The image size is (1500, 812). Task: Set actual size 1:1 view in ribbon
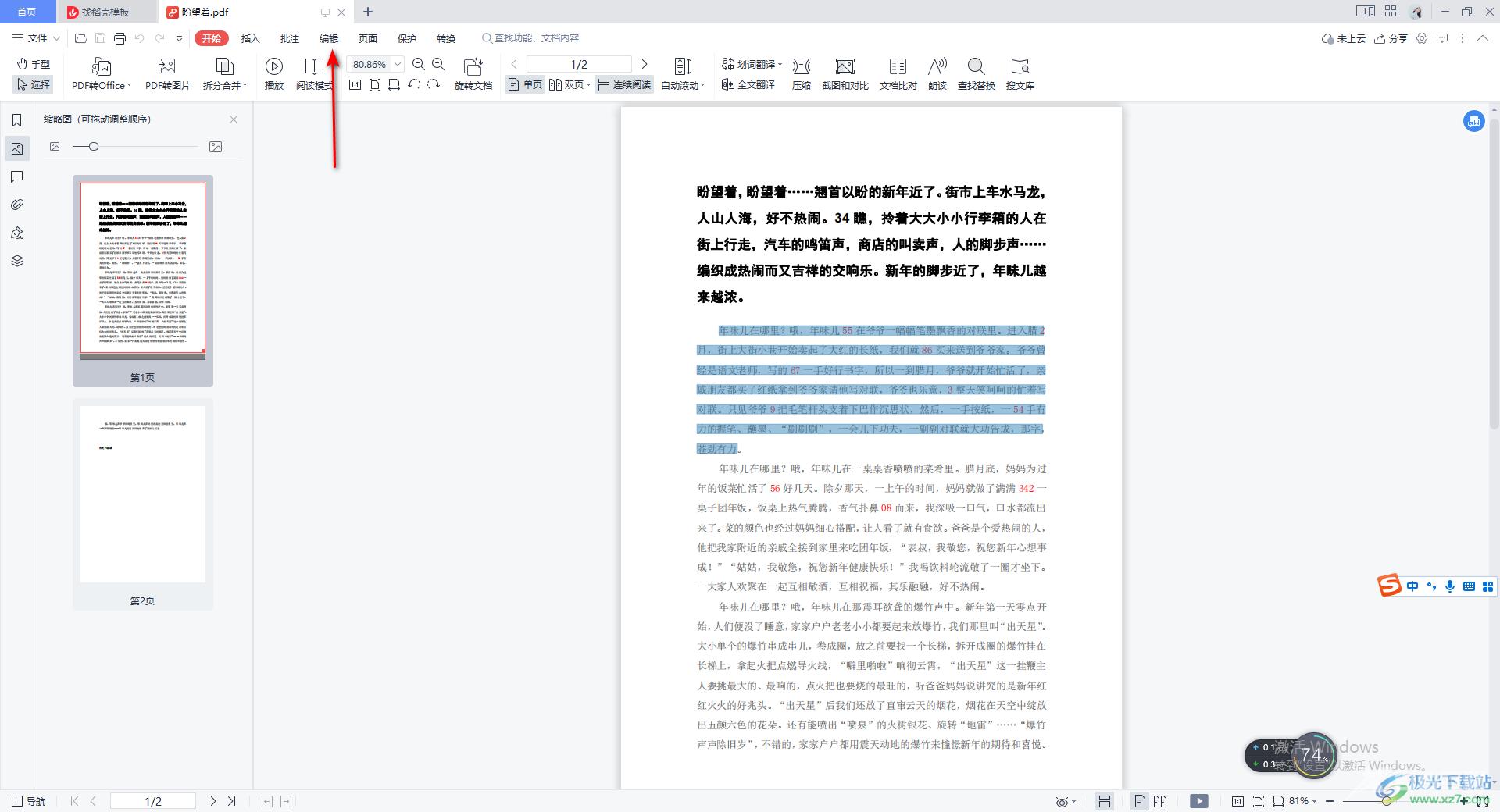[355, 84]
